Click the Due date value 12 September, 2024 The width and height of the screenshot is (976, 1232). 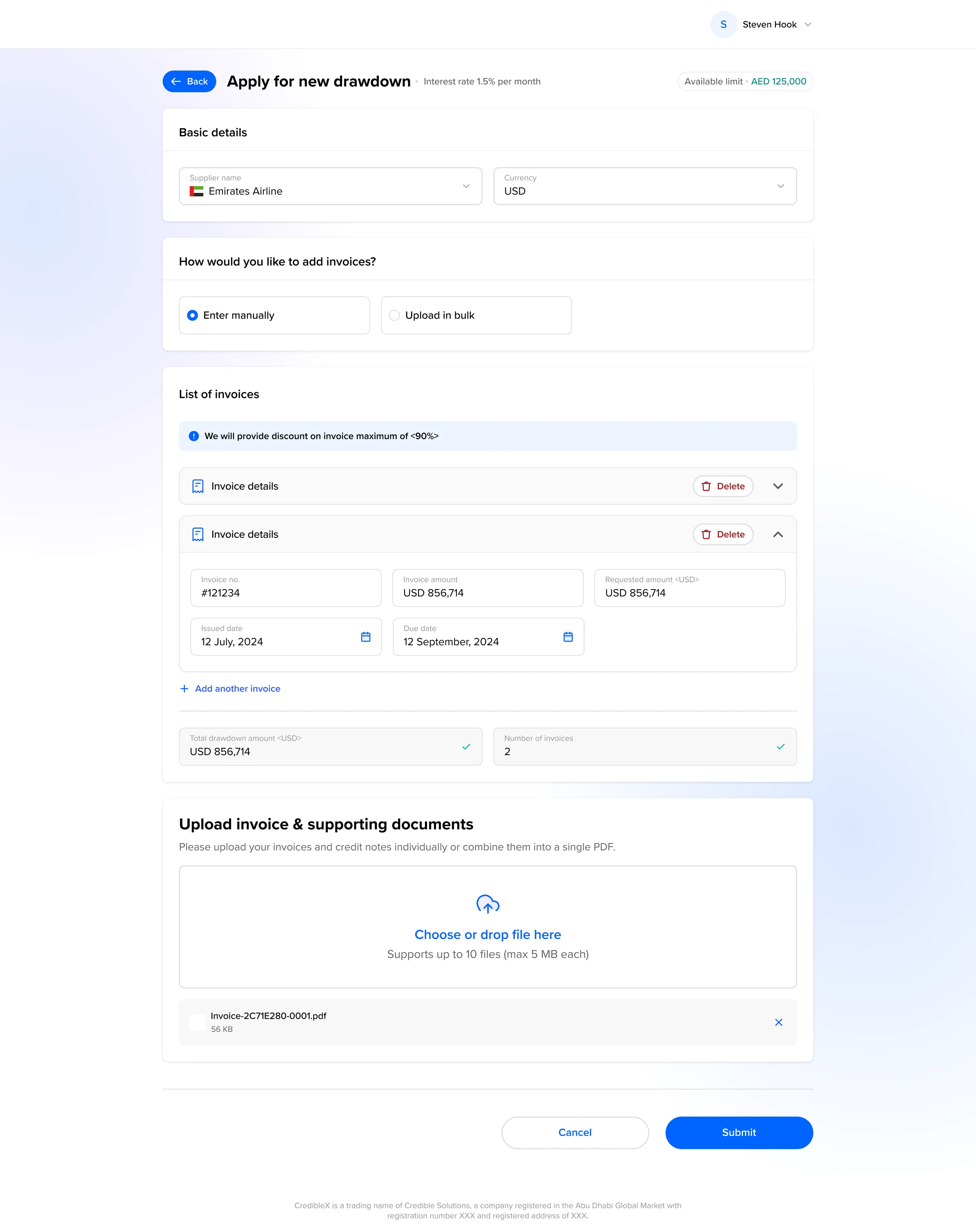coord(451,642)
